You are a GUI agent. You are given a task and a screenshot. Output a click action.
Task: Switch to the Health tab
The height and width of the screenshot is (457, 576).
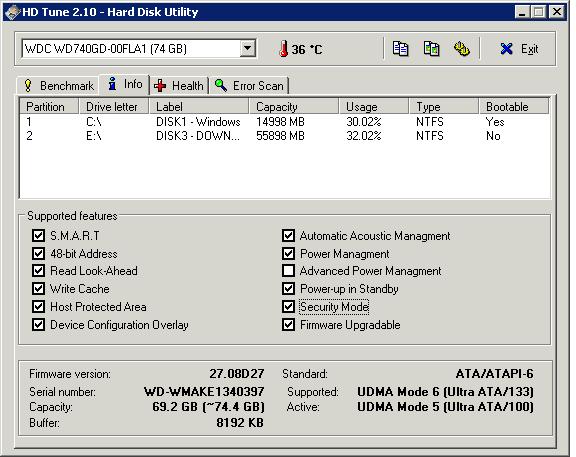click(179, 86)
